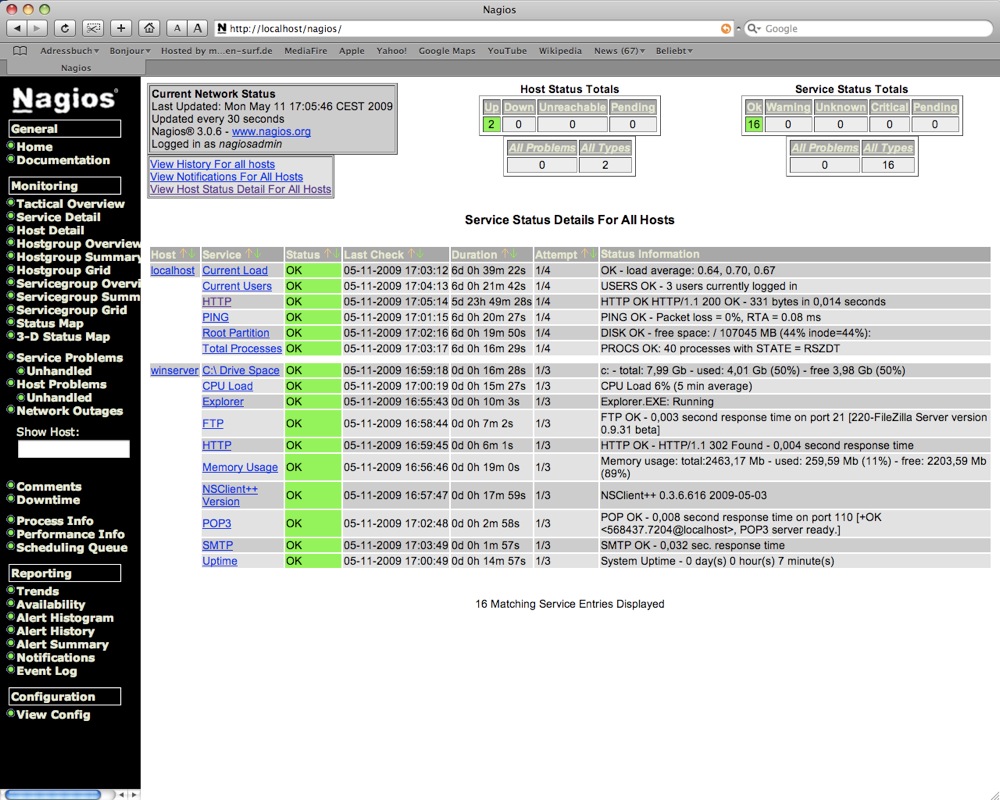Click the Show Host input field
The height and width of the screenshot is (800, 1000).
pos(73,449)
